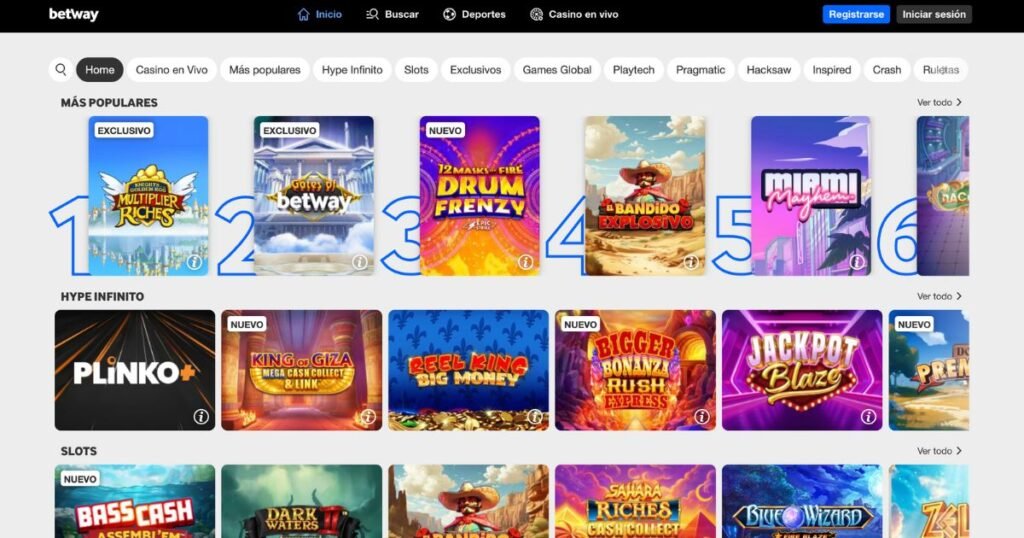Open Miami Mayhem game thumbnail
Screen dimensions: 1024x538
tap(811, 196)
